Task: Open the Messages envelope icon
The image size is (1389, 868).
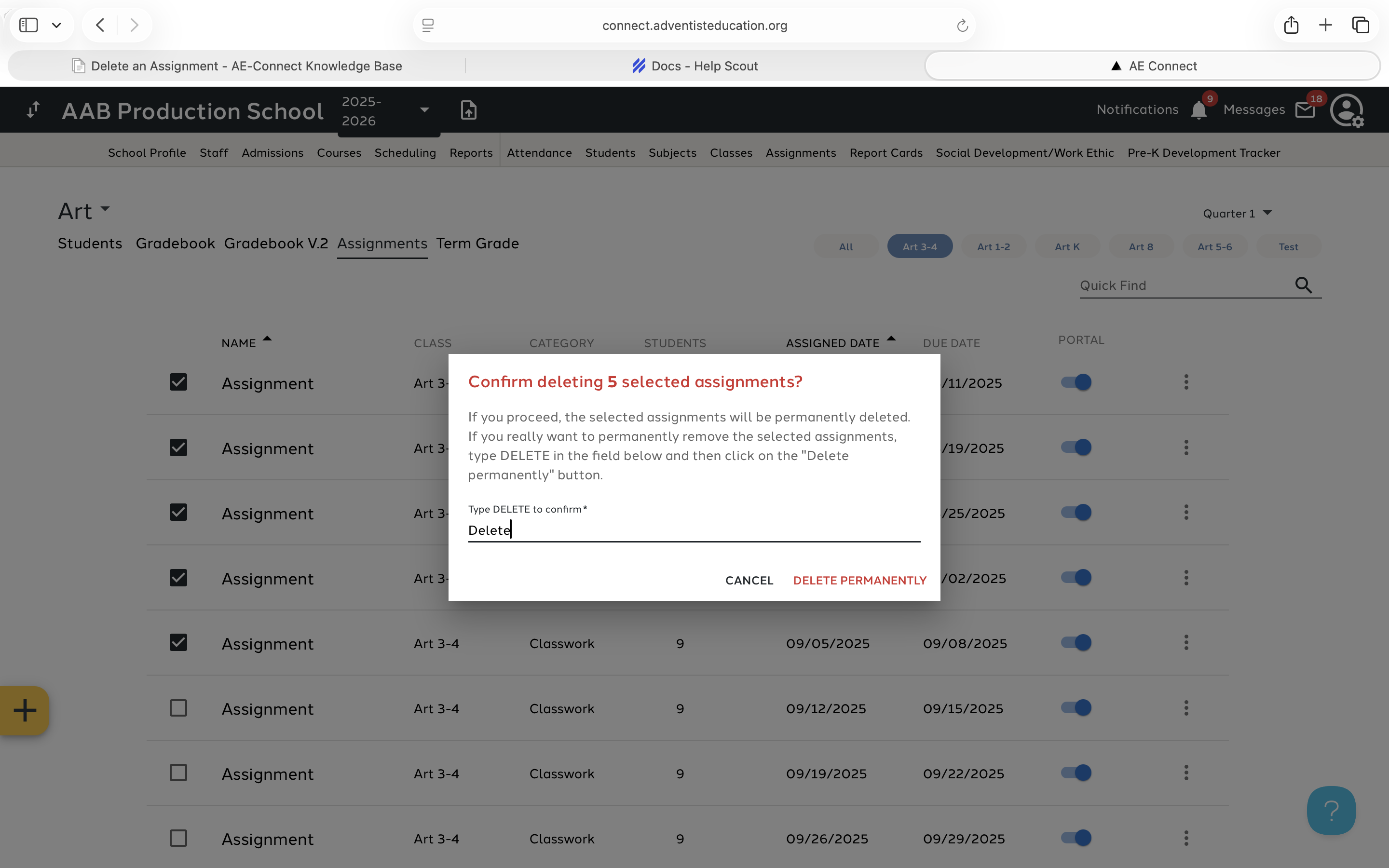Action: 1305,109
